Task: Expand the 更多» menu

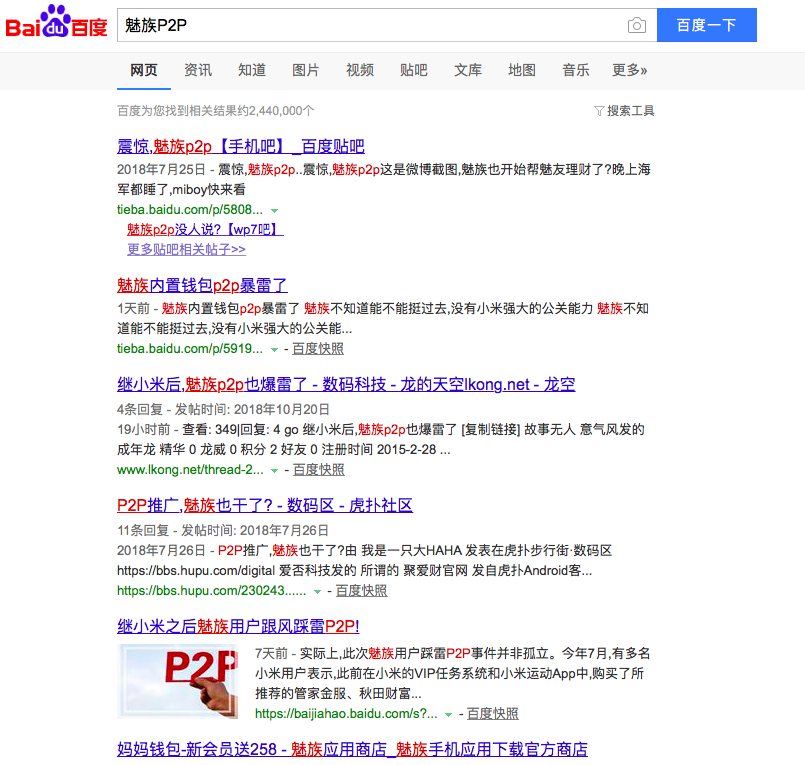Action: 630,70
